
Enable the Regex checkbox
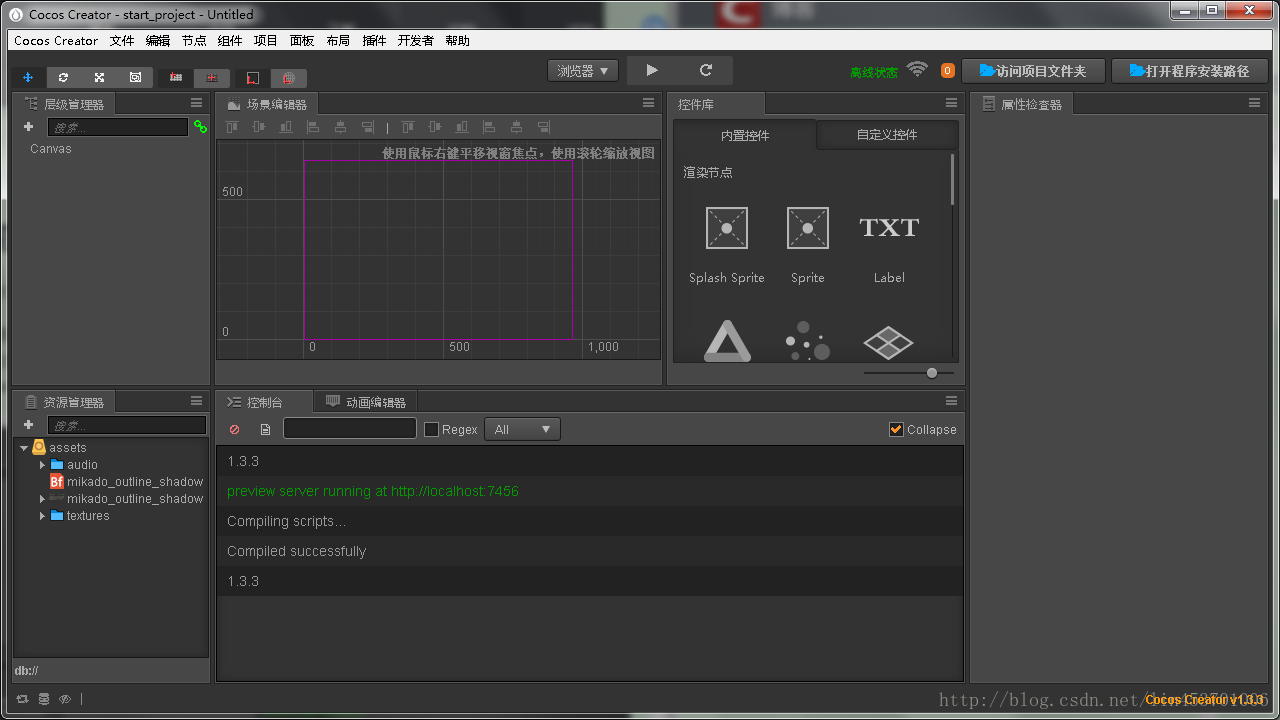tap(432, 429)
